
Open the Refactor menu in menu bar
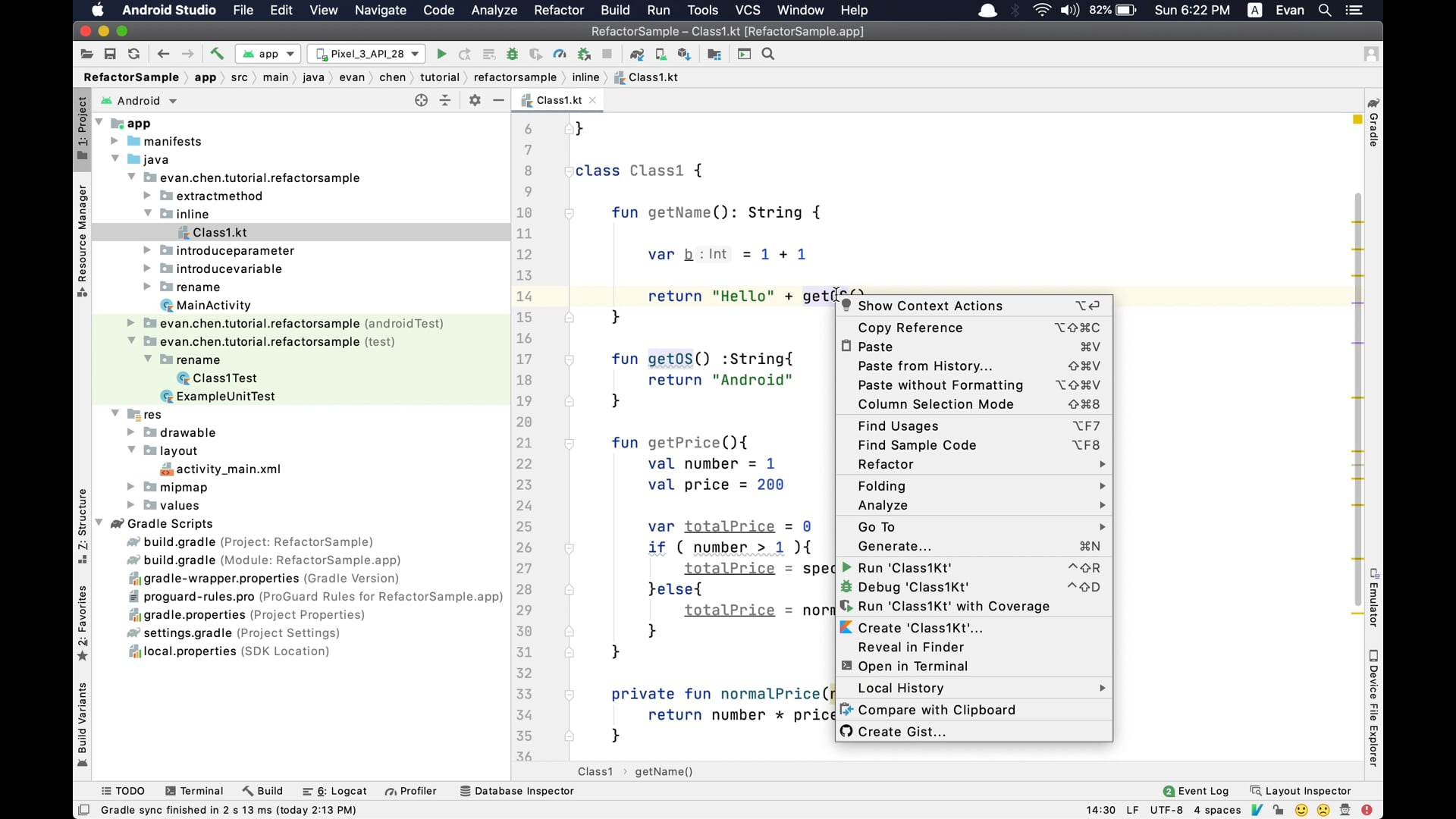(558, 10)
